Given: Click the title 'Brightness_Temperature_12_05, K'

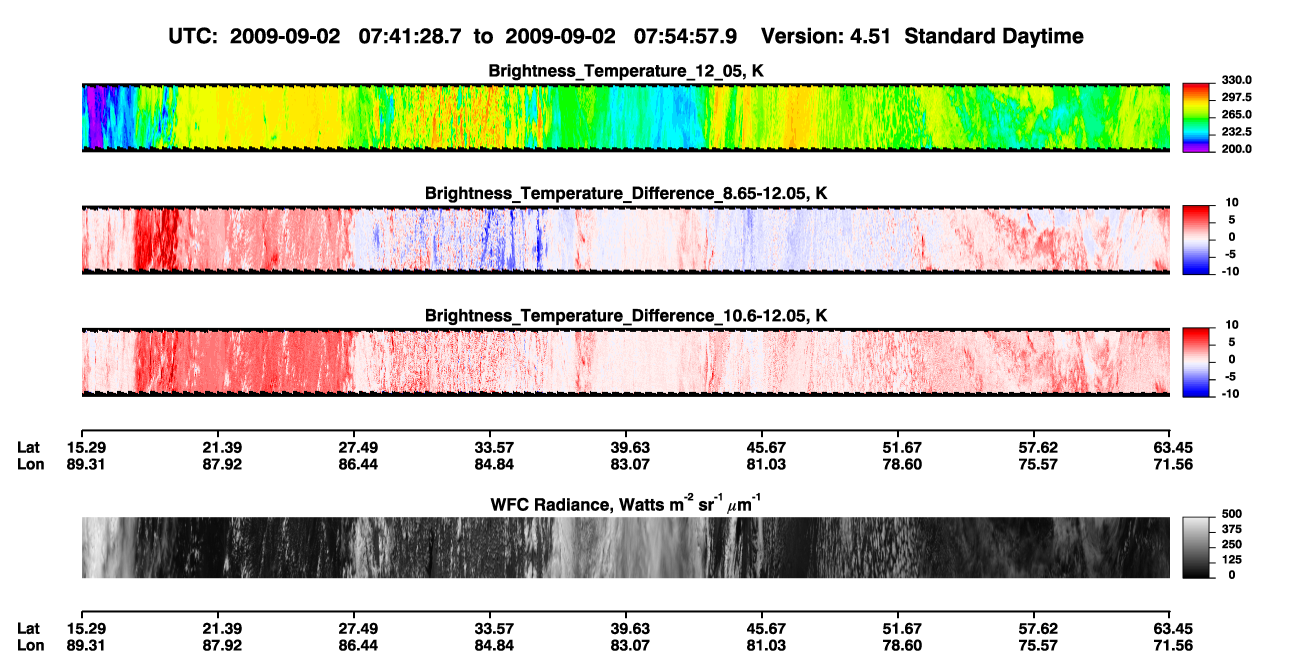Looking at the screenshot, I should (x=626, y=71).
